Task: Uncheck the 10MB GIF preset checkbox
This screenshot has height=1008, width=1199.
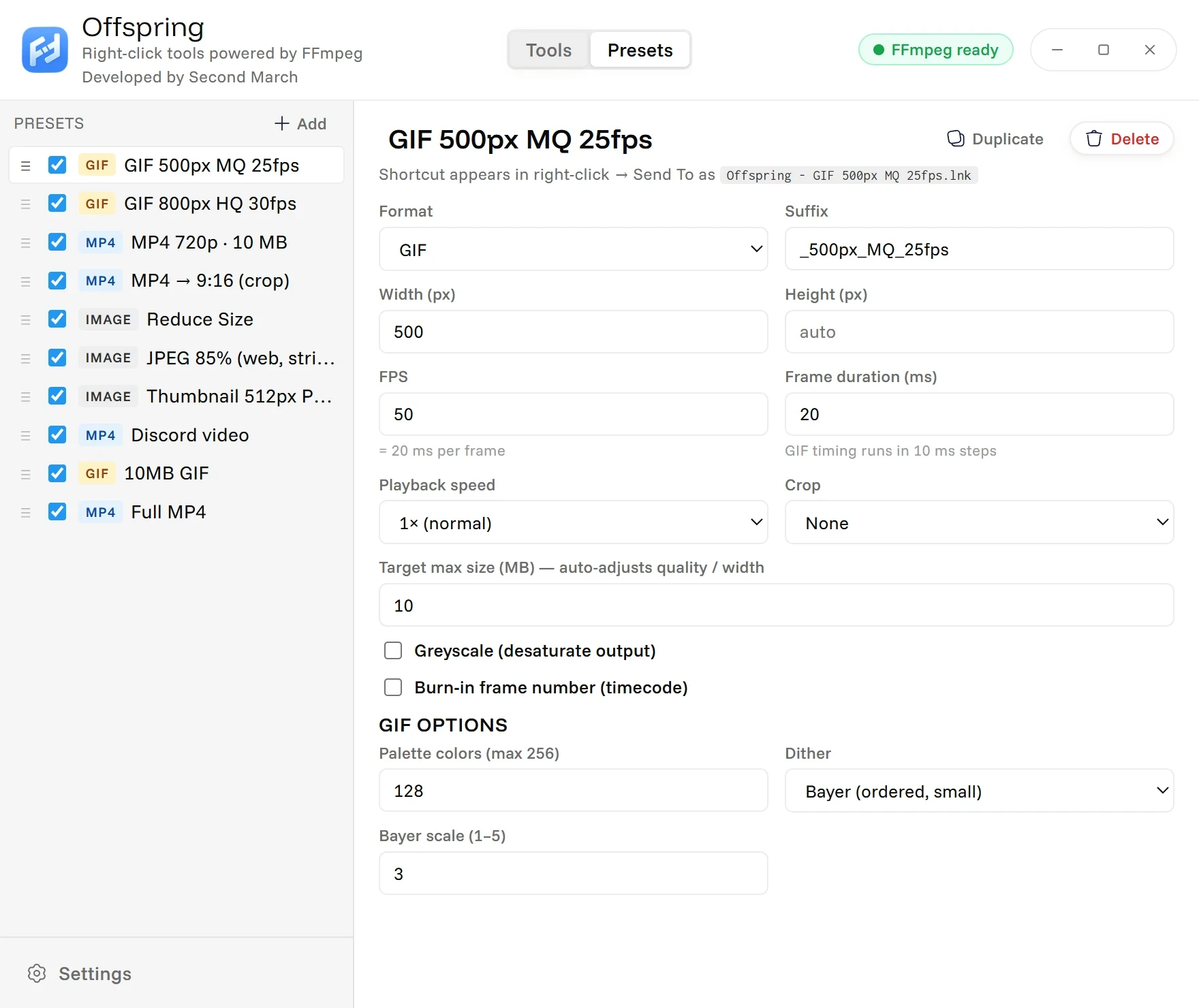Action: coord(57,473)
